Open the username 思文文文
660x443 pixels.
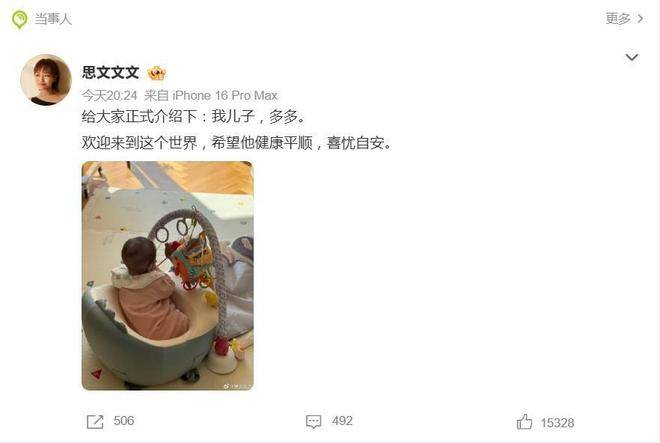[x=111, y=72]
